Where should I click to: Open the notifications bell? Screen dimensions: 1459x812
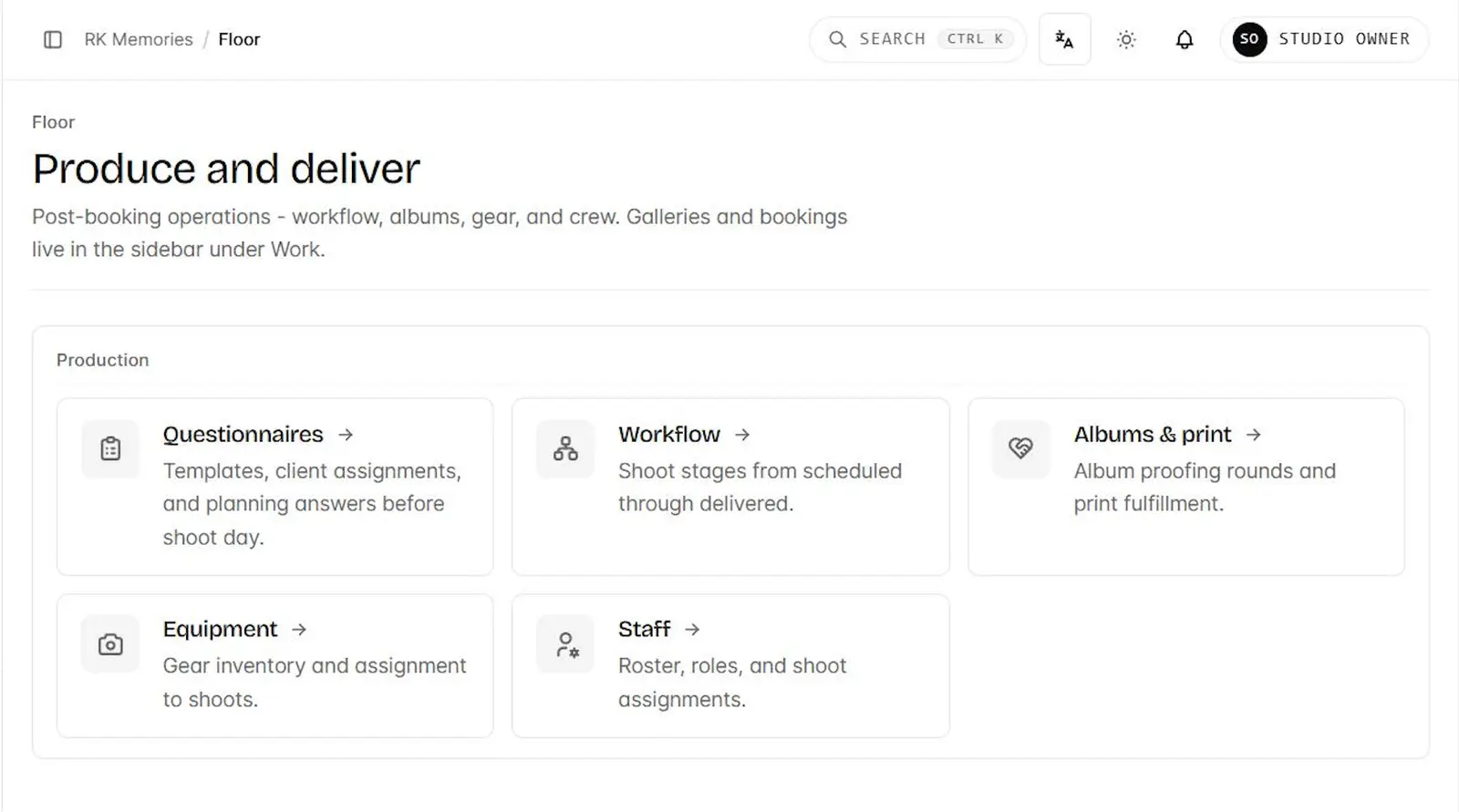click(1185, 39)
